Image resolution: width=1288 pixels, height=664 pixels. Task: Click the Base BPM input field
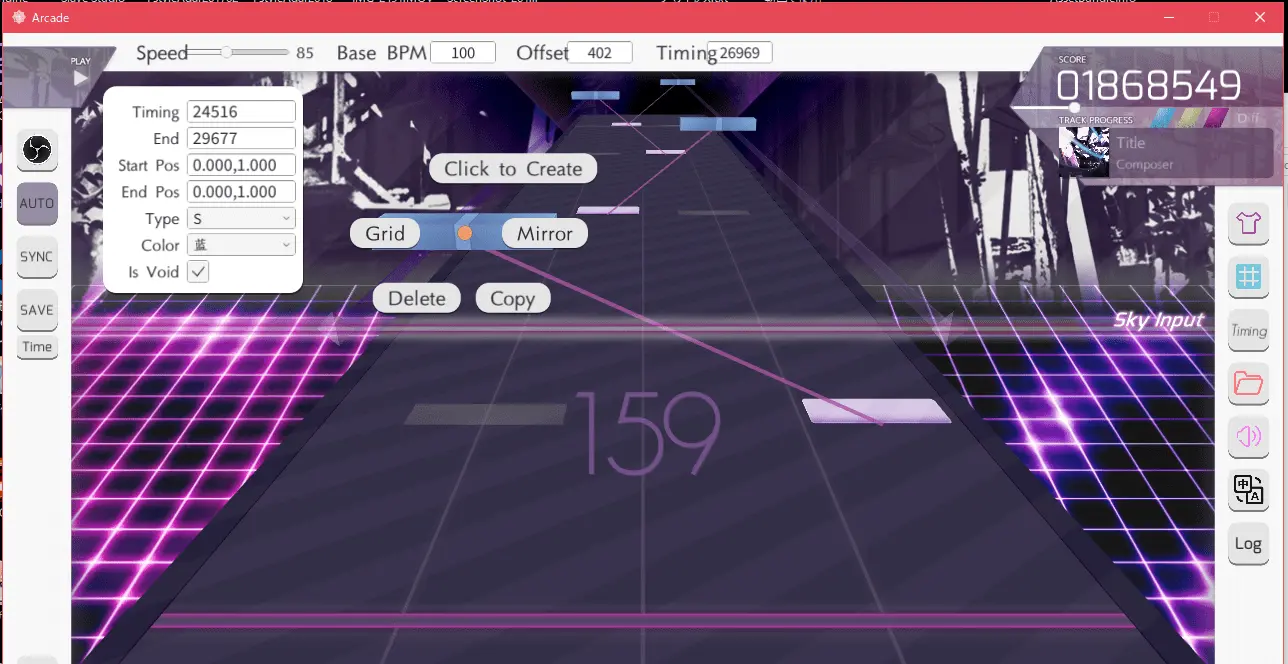coord(463,53)
